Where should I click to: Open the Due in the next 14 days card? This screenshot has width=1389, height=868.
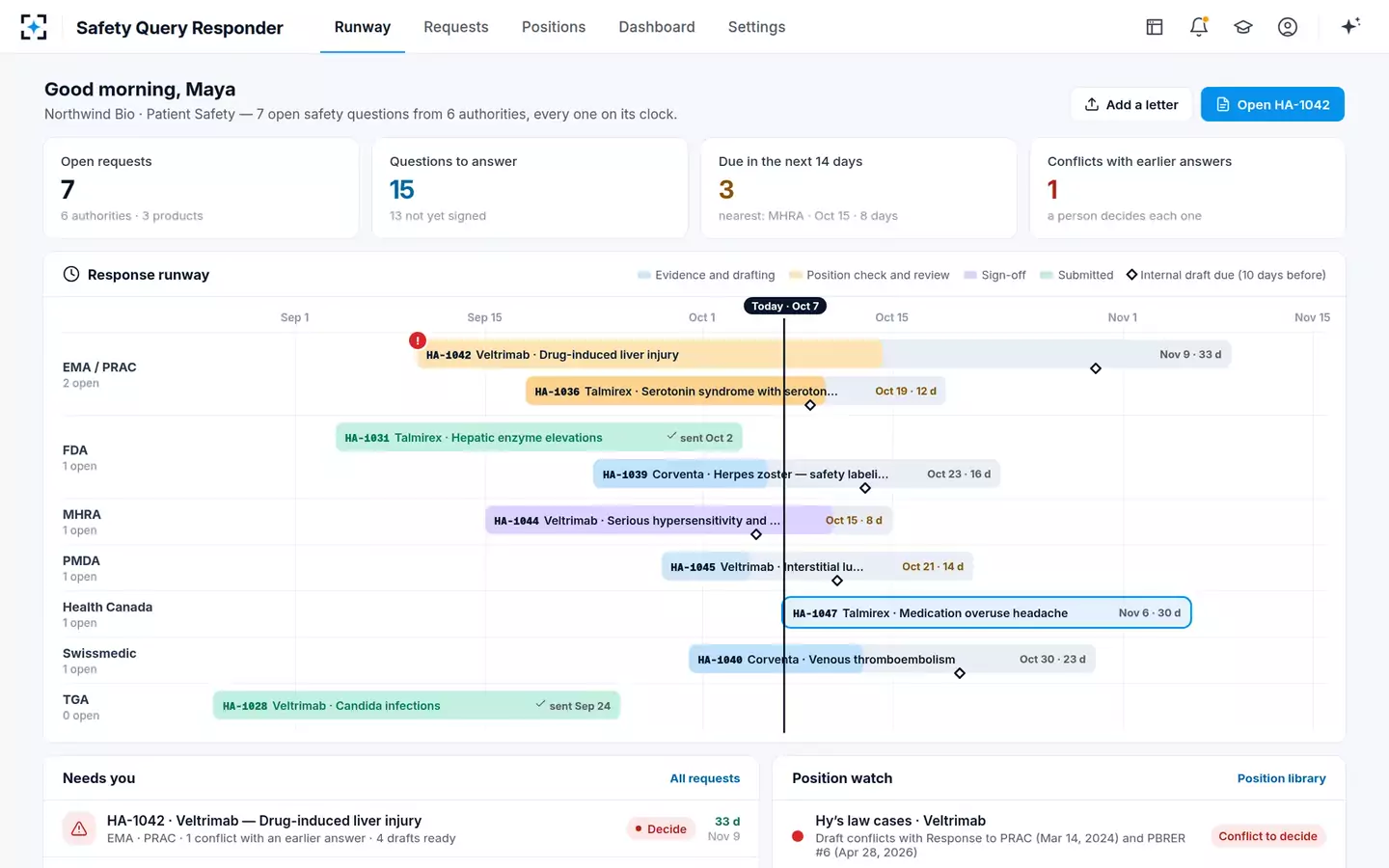[x=858, y=188]
